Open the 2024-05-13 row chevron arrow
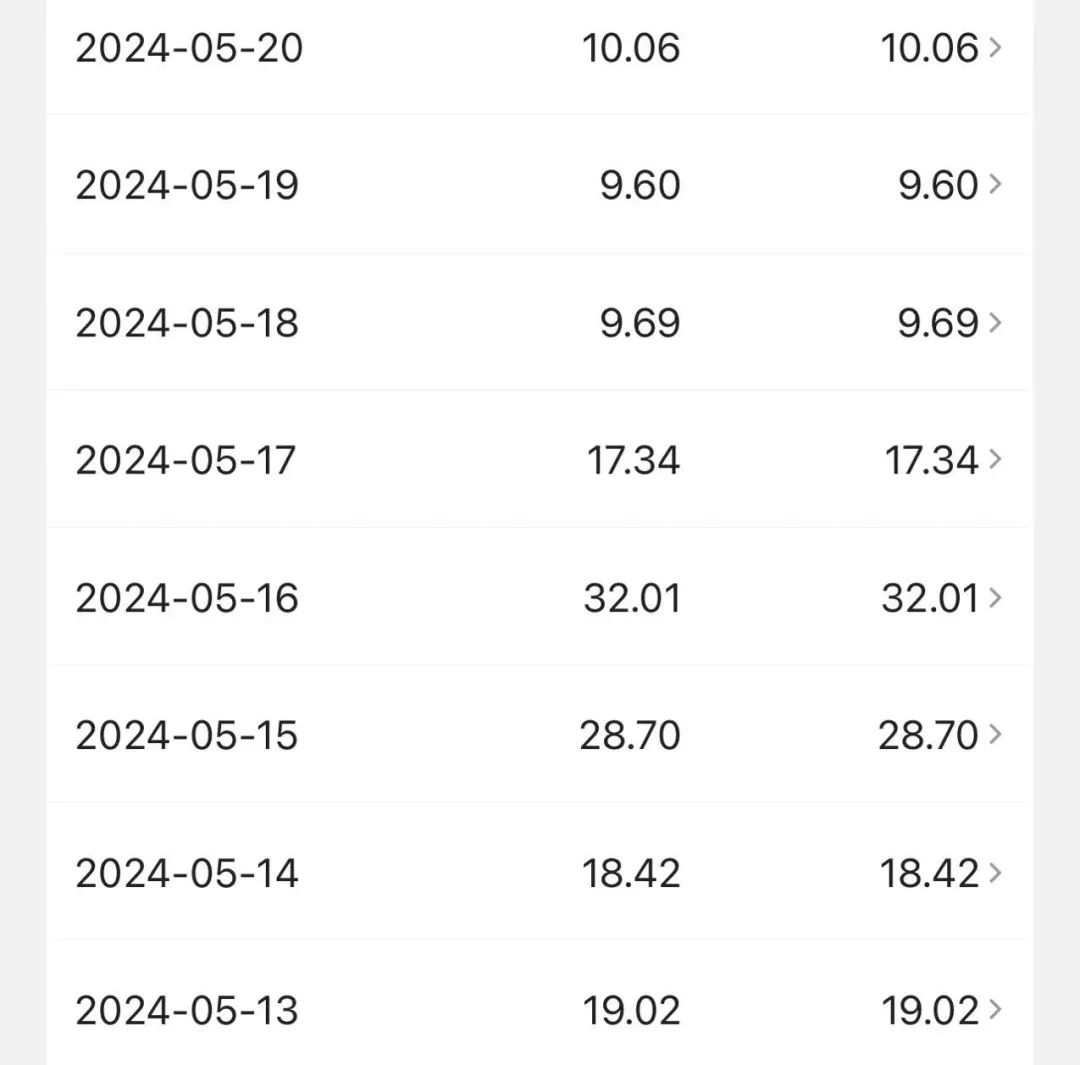This screenshot has height=1065, width=1080. (995, 1009)
